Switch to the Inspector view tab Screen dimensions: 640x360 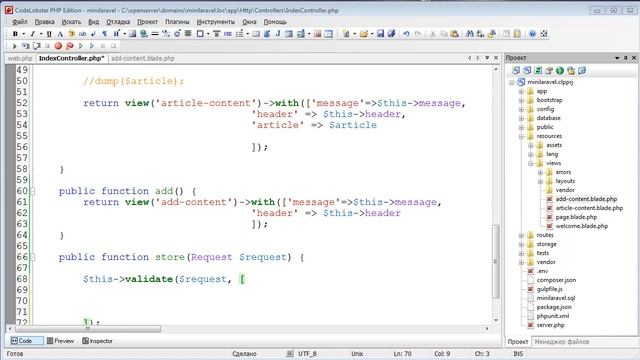coord(97,341)
